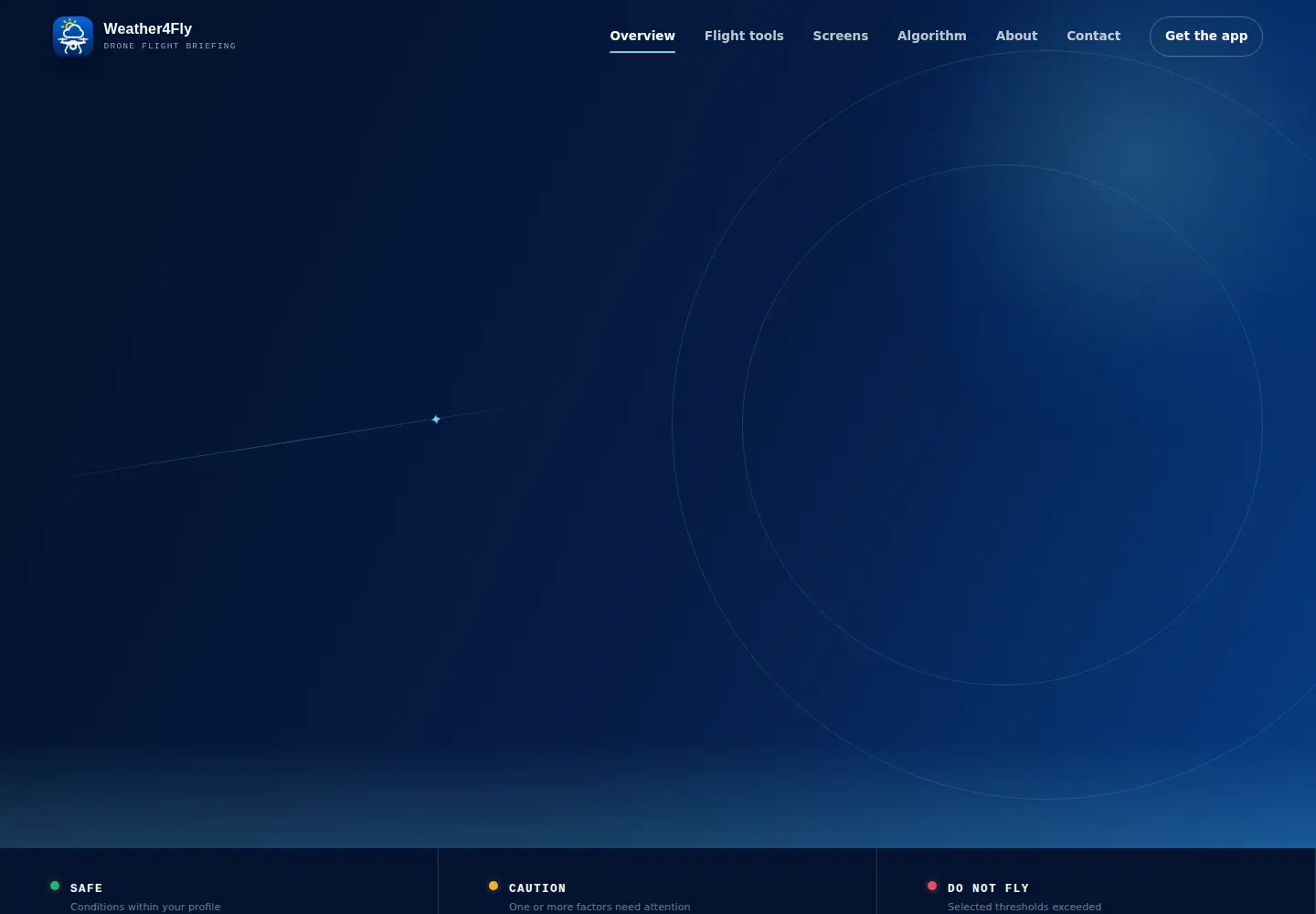
Task: Go to Flight tools section
Action: 744,36
